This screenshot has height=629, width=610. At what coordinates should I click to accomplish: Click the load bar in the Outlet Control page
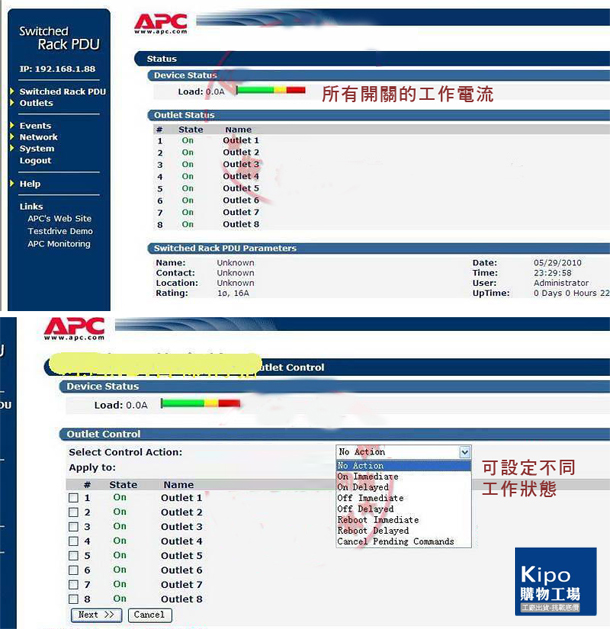pos(200,404)
